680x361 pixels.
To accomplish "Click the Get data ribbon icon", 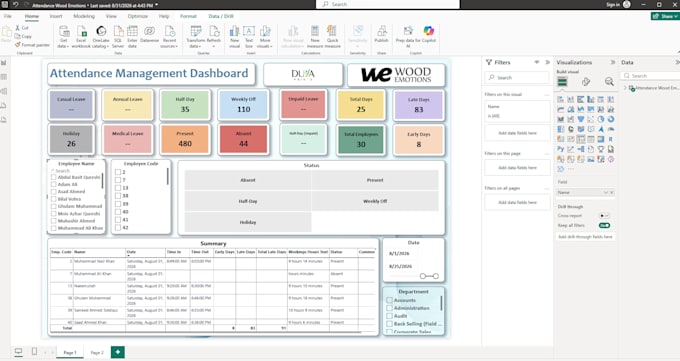I will [x=64, y=36].
